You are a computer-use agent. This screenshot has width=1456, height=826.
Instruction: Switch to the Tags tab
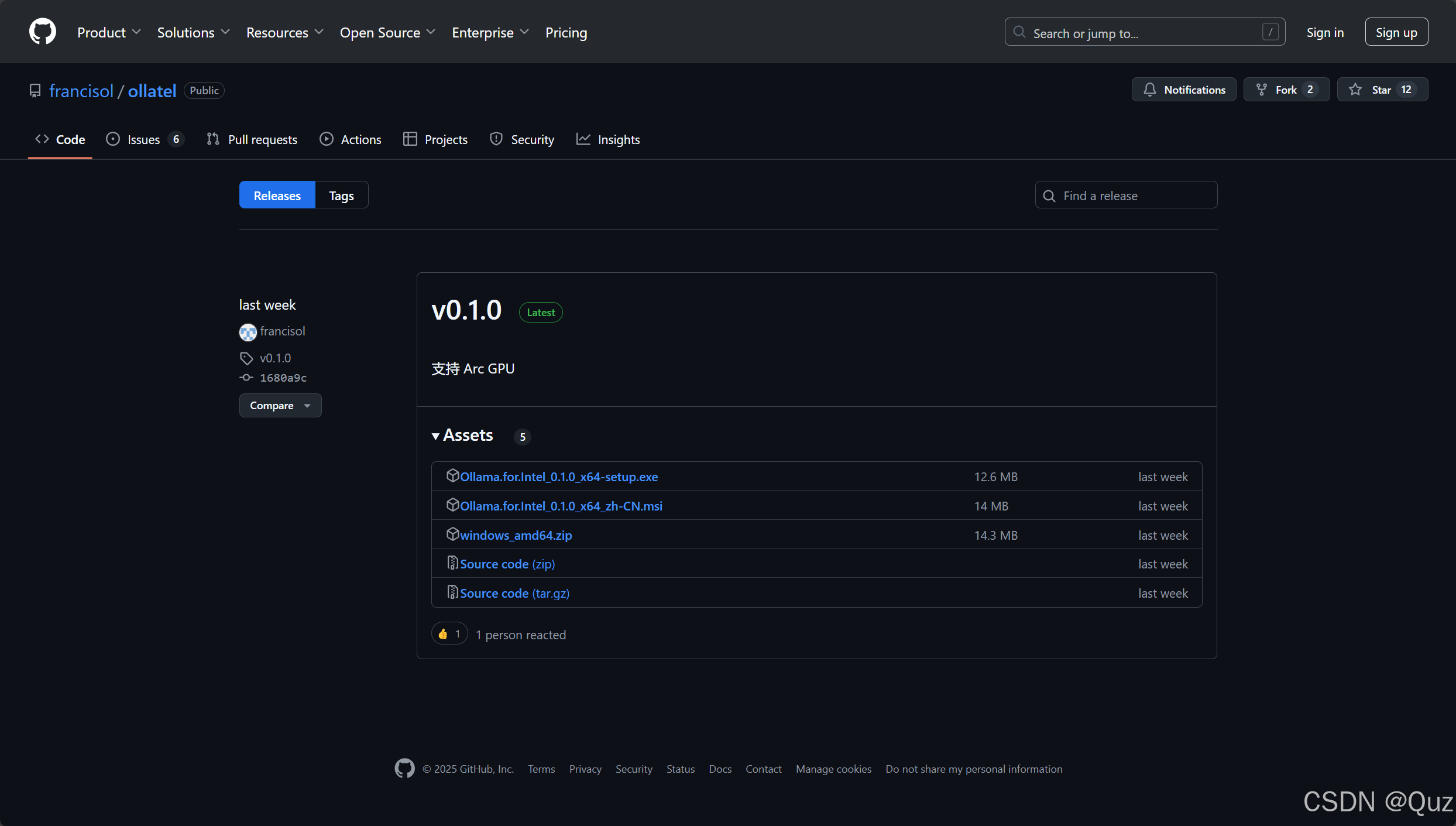tap(341, 196)
